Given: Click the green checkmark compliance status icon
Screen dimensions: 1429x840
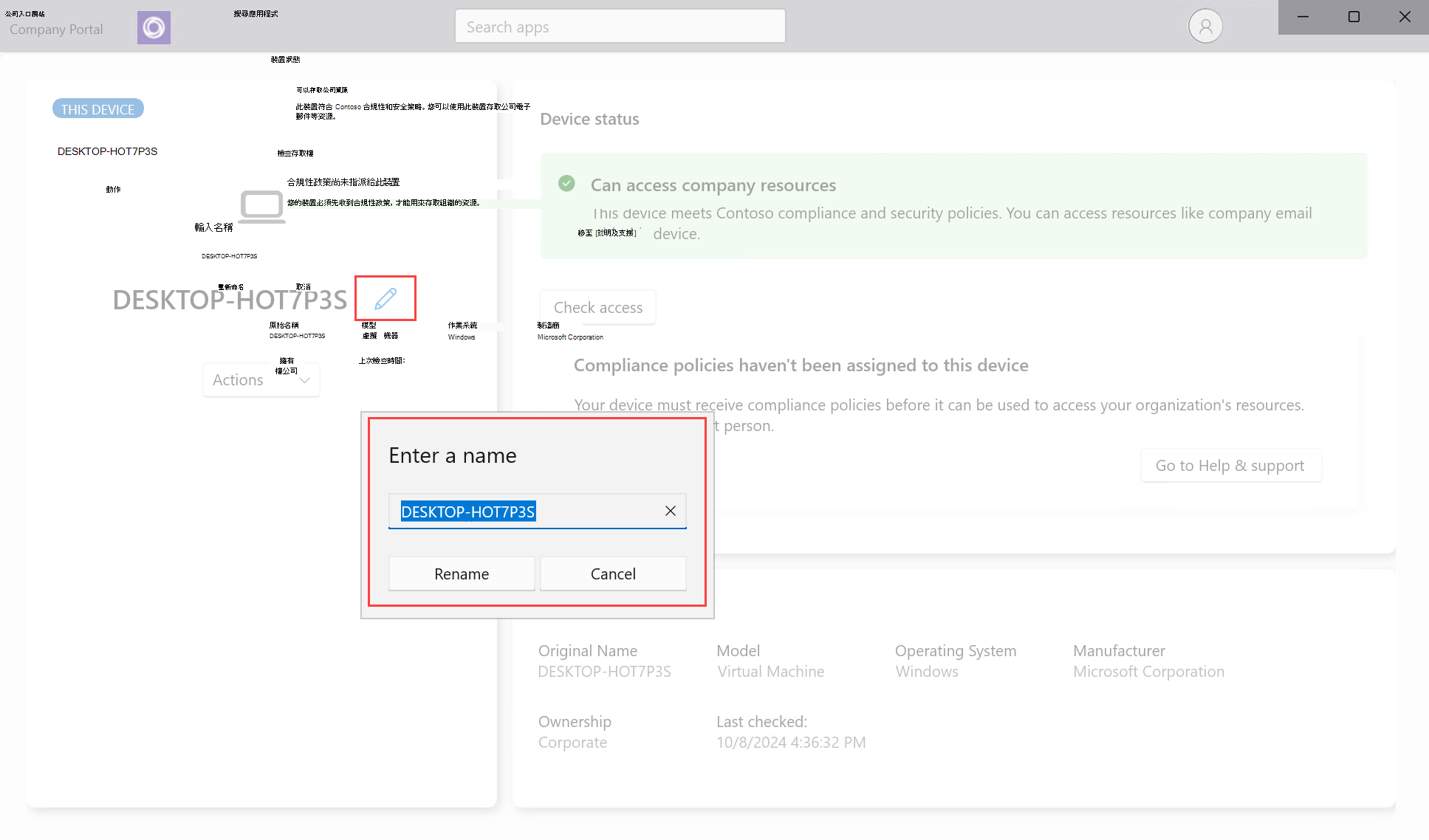Looking at the screenshot, I should 566,184.
